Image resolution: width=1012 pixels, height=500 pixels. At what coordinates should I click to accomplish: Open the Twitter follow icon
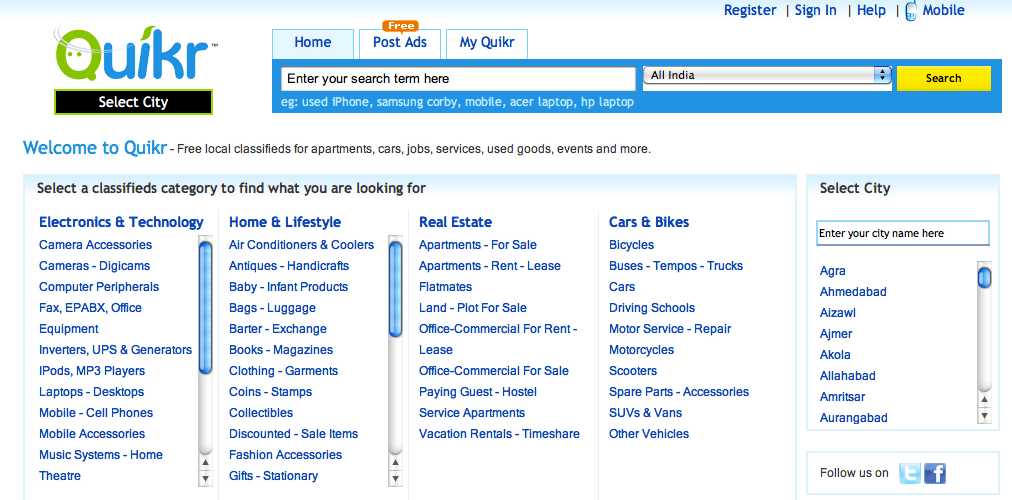click(x=910, y=474)
